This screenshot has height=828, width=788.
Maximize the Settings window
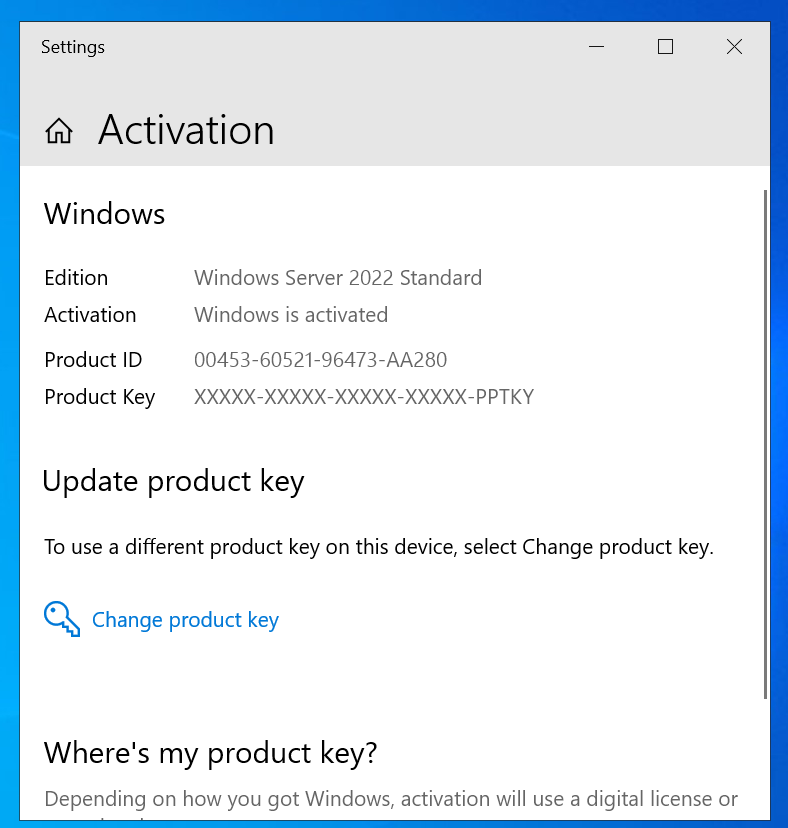coord(665,46)
